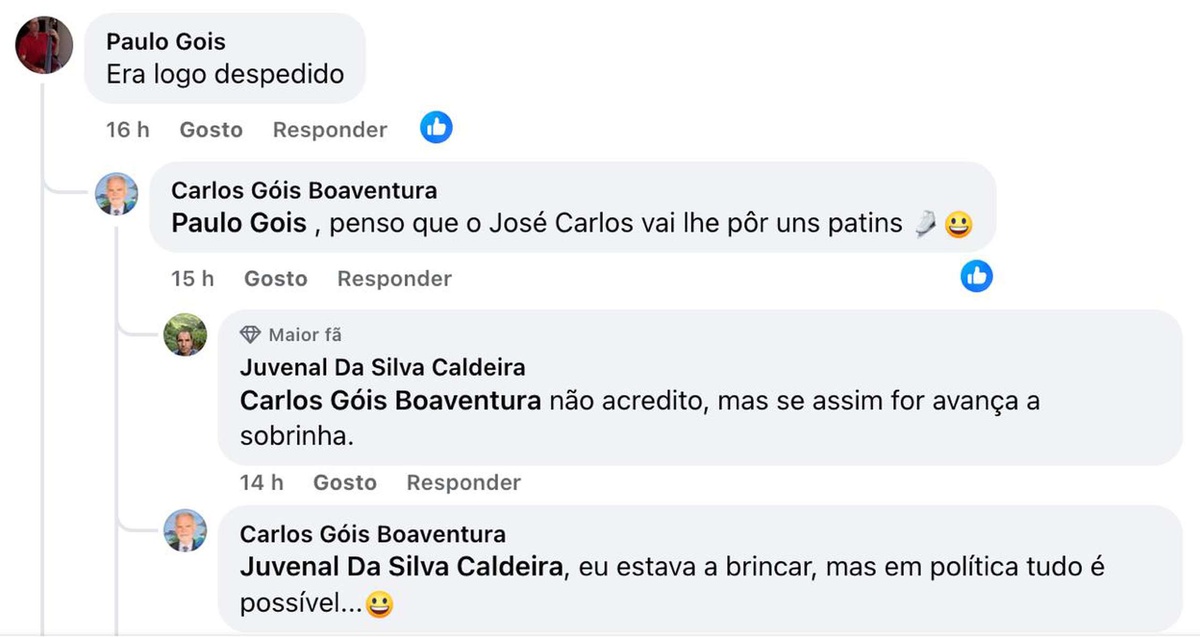This screenshot has height=637, width=1200.
Task: Open Paulo Gois's profile from the author name
Action: click(x=166, y=42)
